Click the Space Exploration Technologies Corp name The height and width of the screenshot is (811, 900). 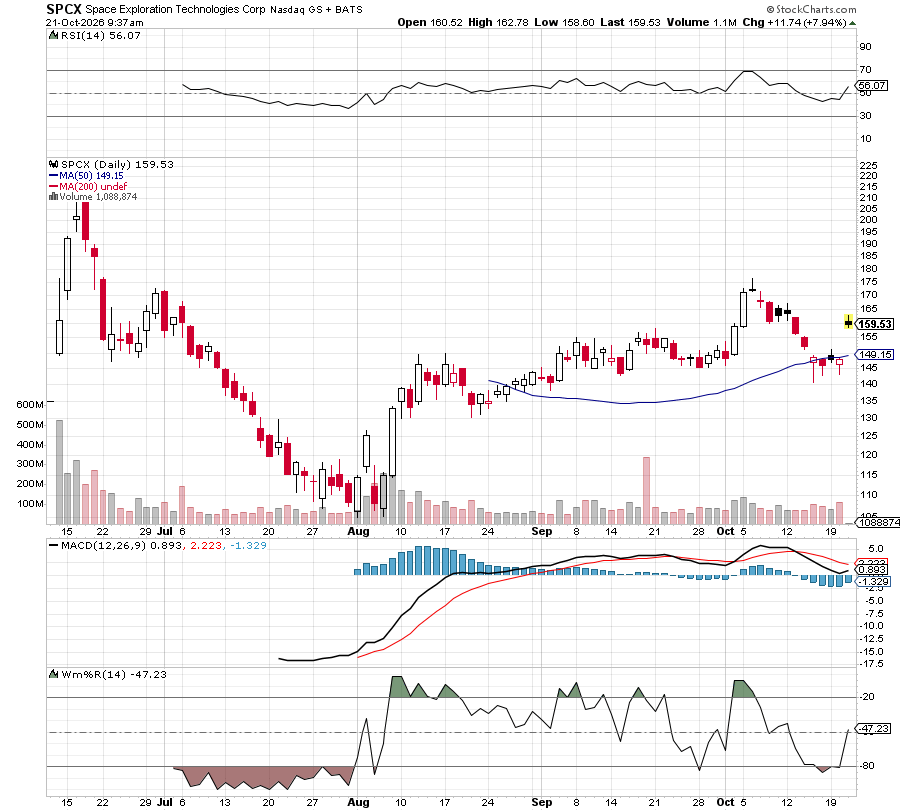pos(176,10)
